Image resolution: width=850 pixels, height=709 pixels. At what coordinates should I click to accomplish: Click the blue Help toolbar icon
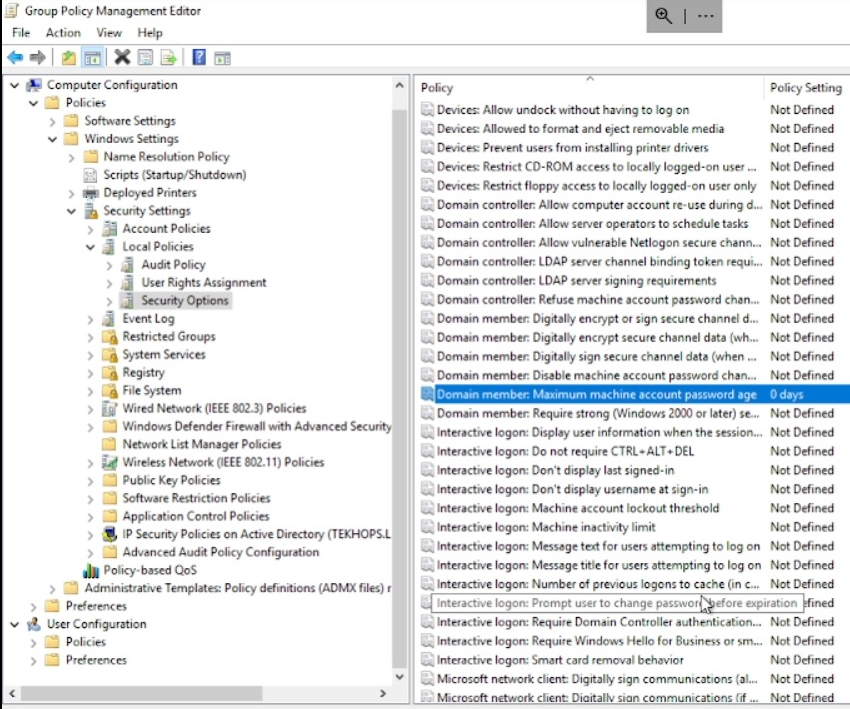tap(199, 57)
